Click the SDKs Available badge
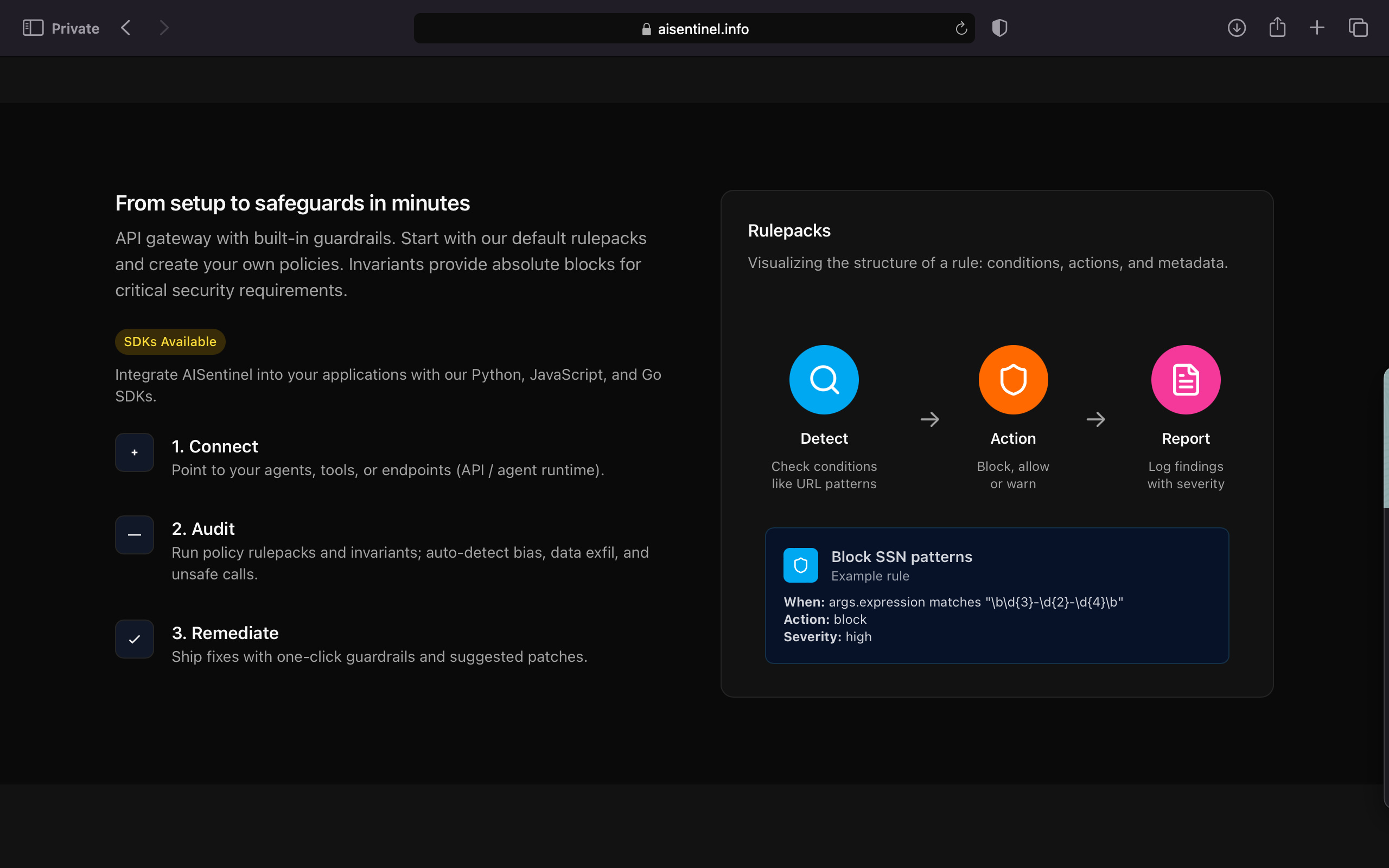This screenshot has height=868, width=1389. click(x=170, y=342)
